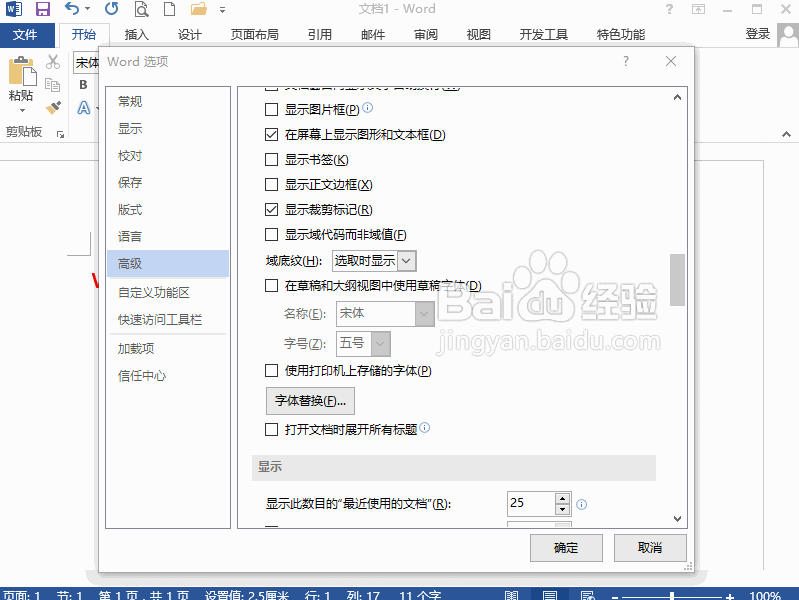Click the Format Painter brush icon
Image resolution: width=799 pixels, height=600 pixels.
[53, 108]
